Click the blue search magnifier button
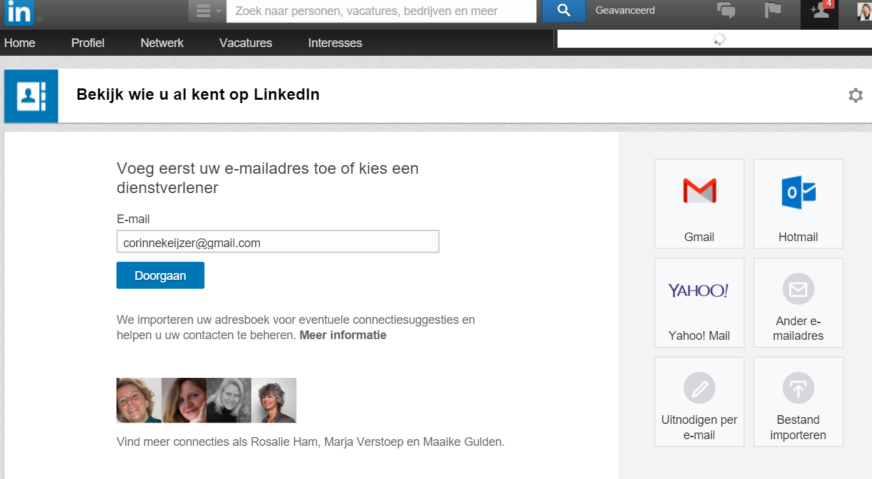Image resolution: width=872 pixels, height=479 pixels. pyautogui.click(x=564, y=11)
